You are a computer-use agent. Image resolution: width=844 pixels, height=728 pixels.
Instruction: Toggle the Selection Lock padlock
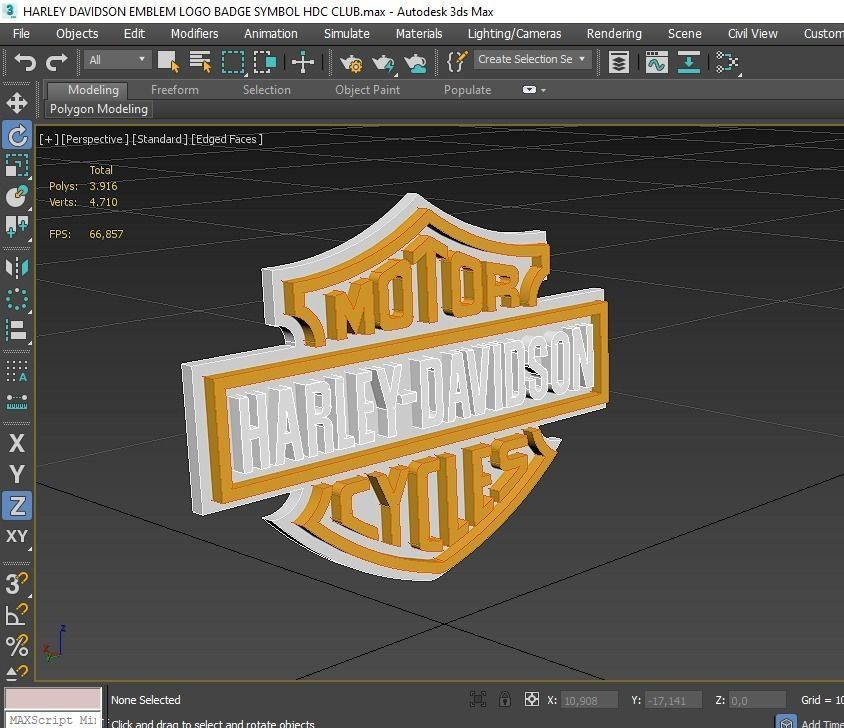(504, 699)
